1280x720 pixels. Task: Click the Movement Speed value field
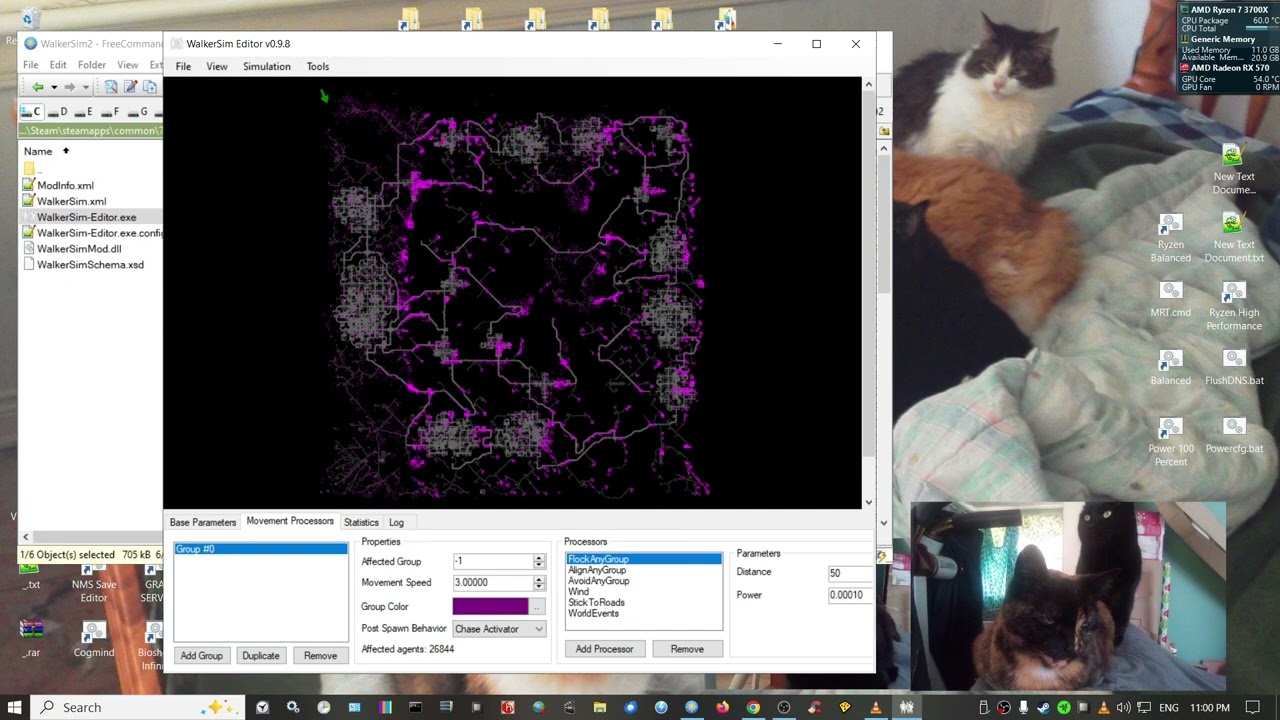click(492, 582)
